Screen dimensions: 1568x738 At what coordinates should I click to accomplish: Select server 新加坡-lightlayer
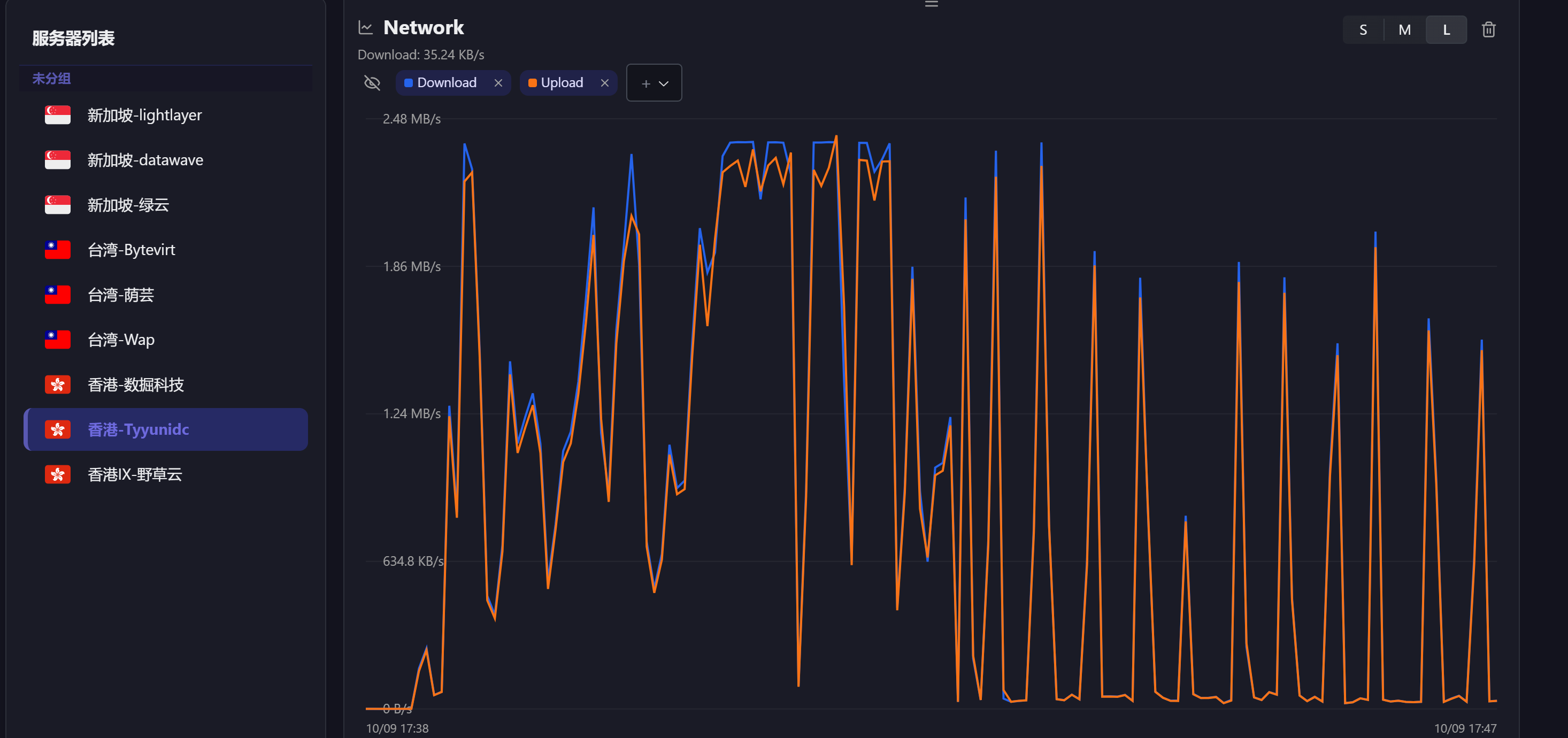click(x=166, y=115)
